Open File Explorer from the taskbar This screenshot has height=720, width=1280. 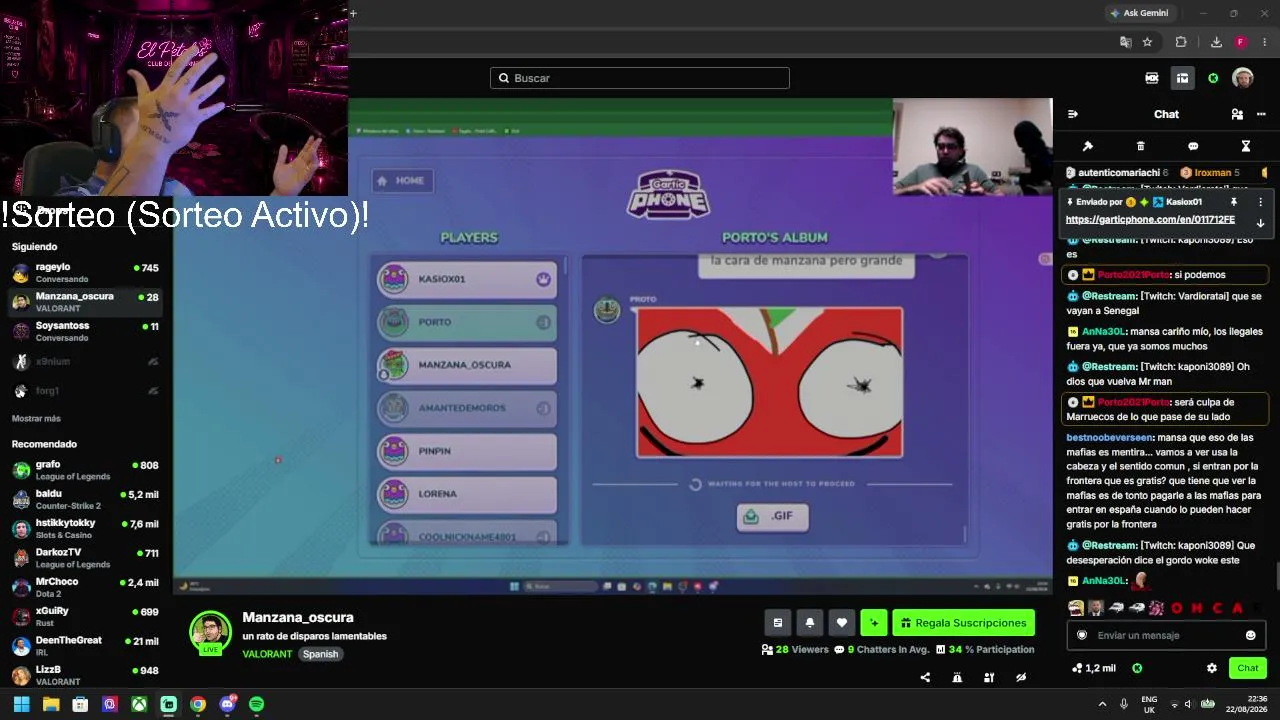click(51, 704)
